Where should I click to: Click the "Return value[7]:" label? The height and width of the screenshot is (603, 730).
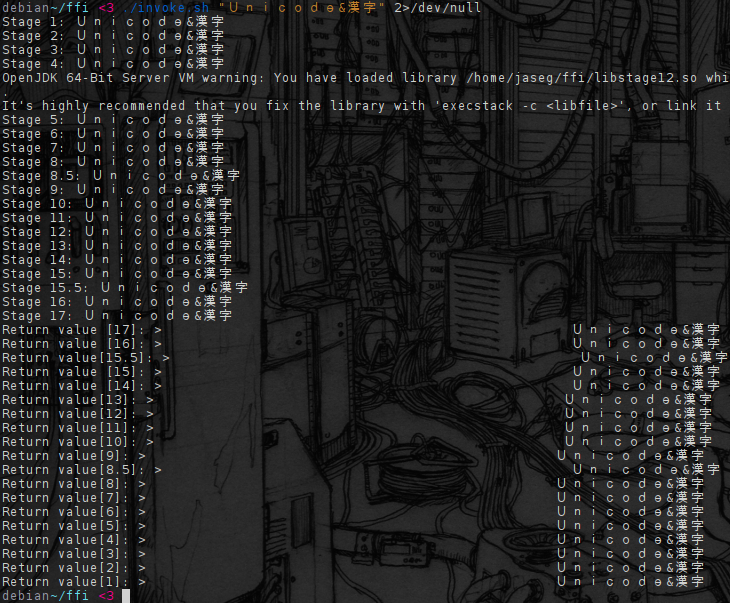tap(66, 498)
